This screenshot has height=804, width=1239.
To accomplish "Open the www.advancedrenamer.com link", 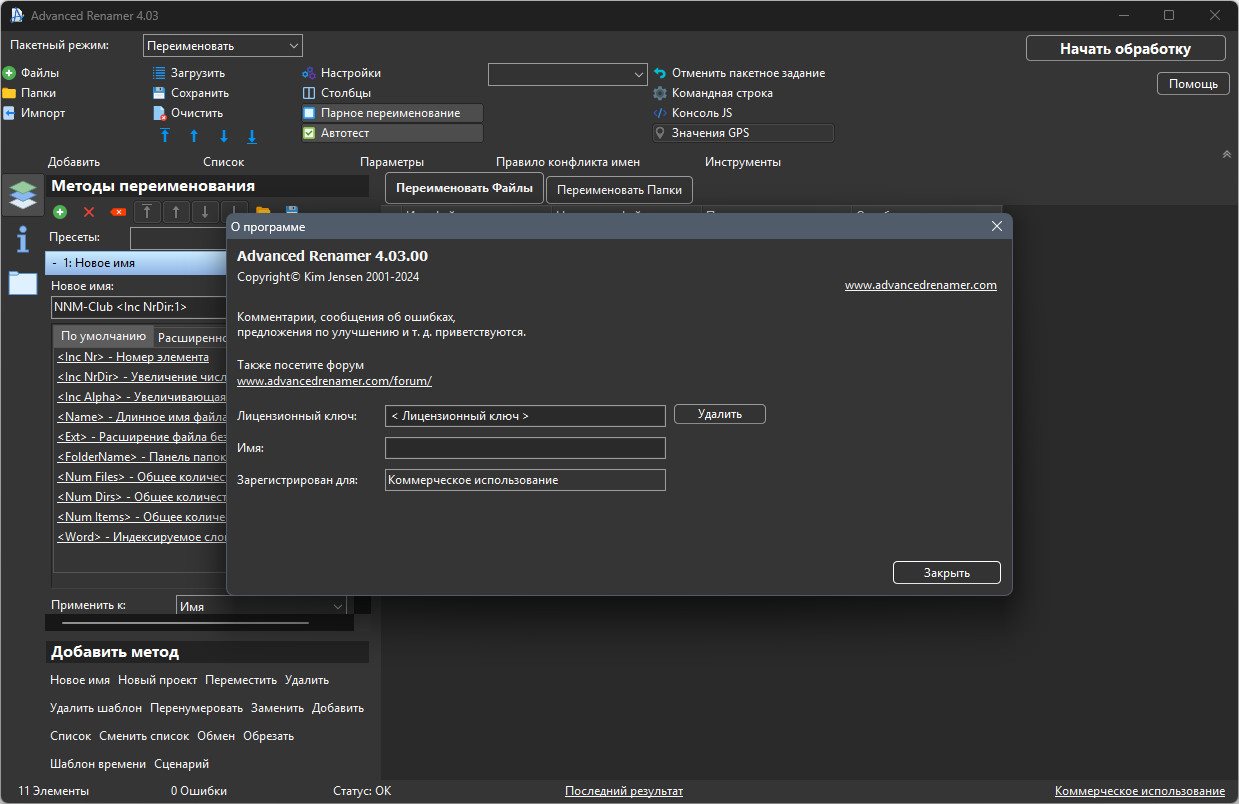I will [921, 285].
